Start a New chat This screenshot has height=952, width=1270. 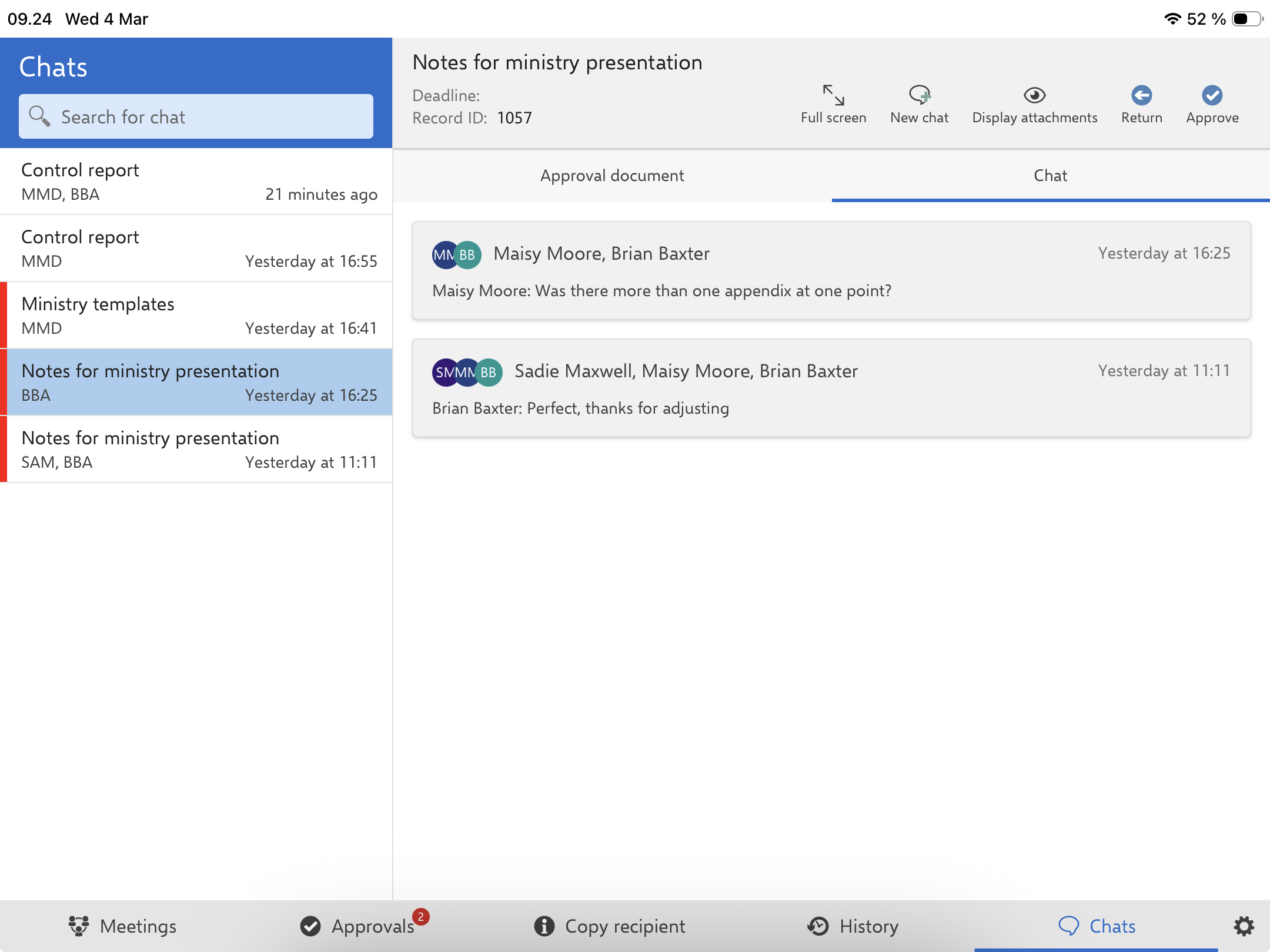(x=920, y=104)
